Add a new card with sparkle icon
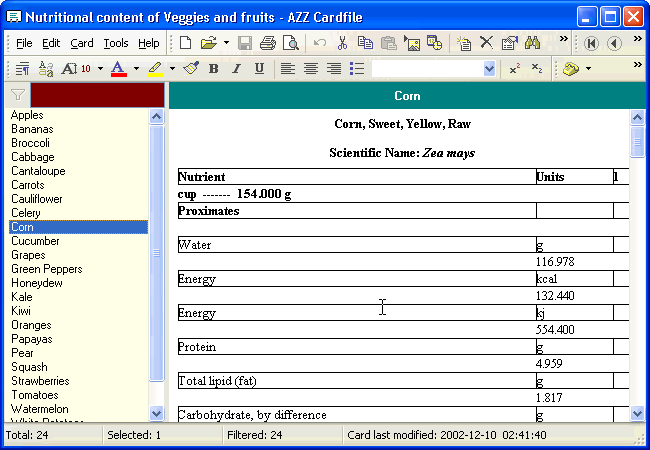The width and height of the screenshot is (650, 450). (x=463, y=43)
